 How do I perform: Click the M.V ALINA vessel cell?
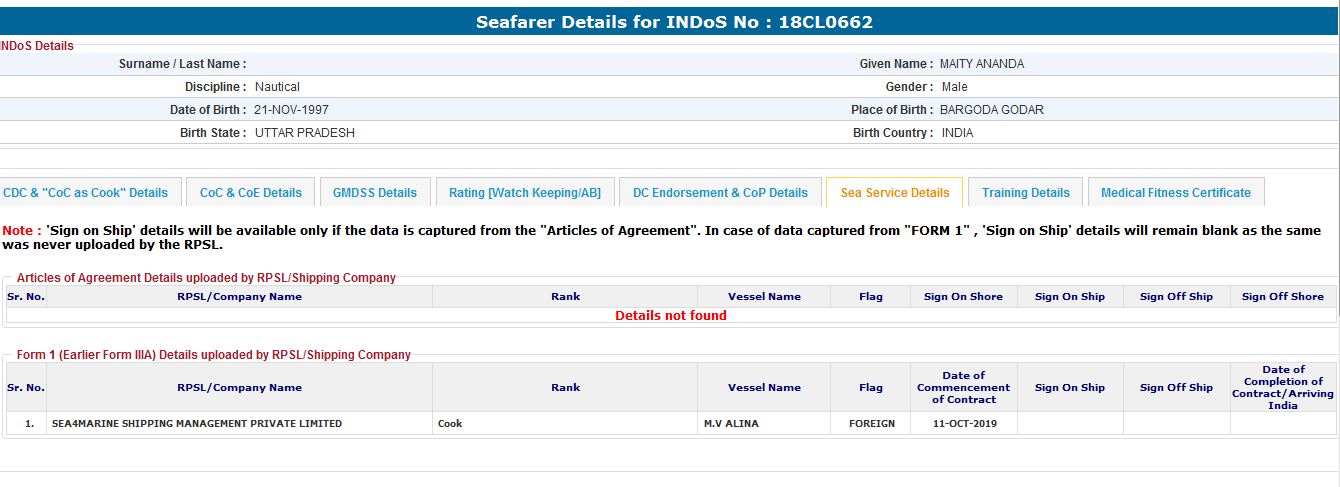coord(731,424)
